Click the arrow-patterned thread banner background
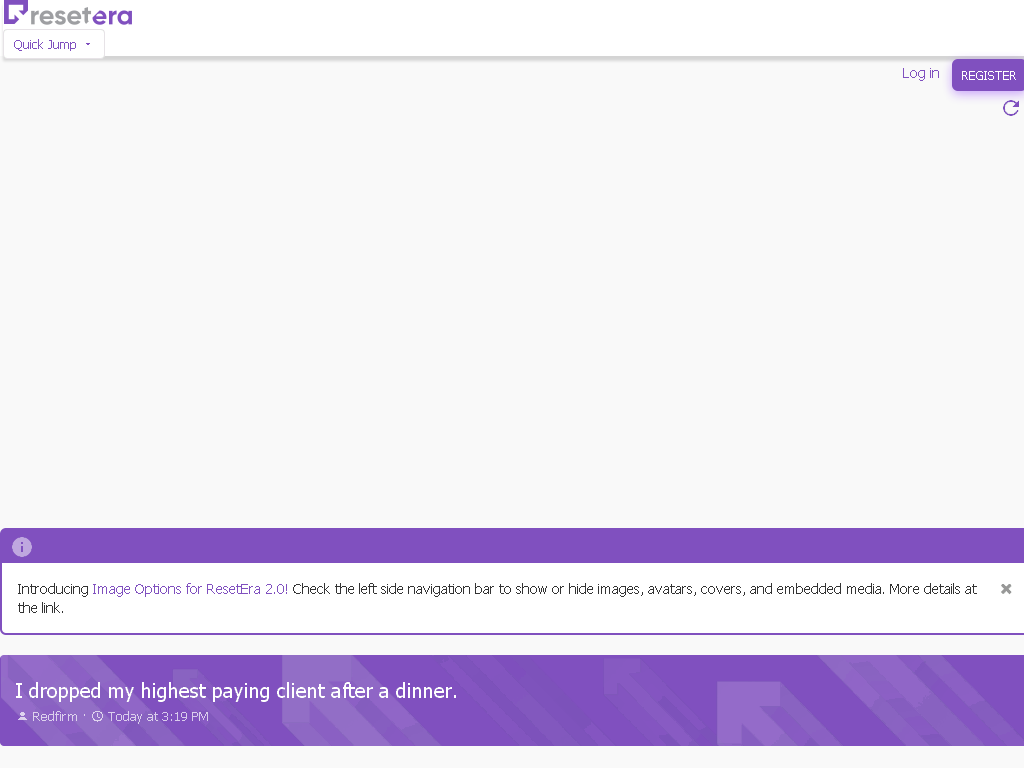Screen dimensions: 1024x768 [718, 700]
